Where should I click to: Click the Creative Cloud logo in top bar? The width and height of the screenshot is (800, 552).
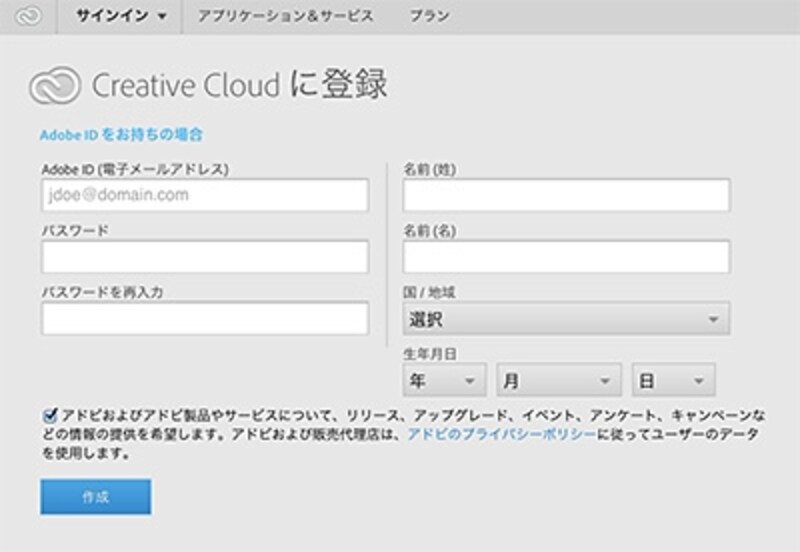pos(28,16)
